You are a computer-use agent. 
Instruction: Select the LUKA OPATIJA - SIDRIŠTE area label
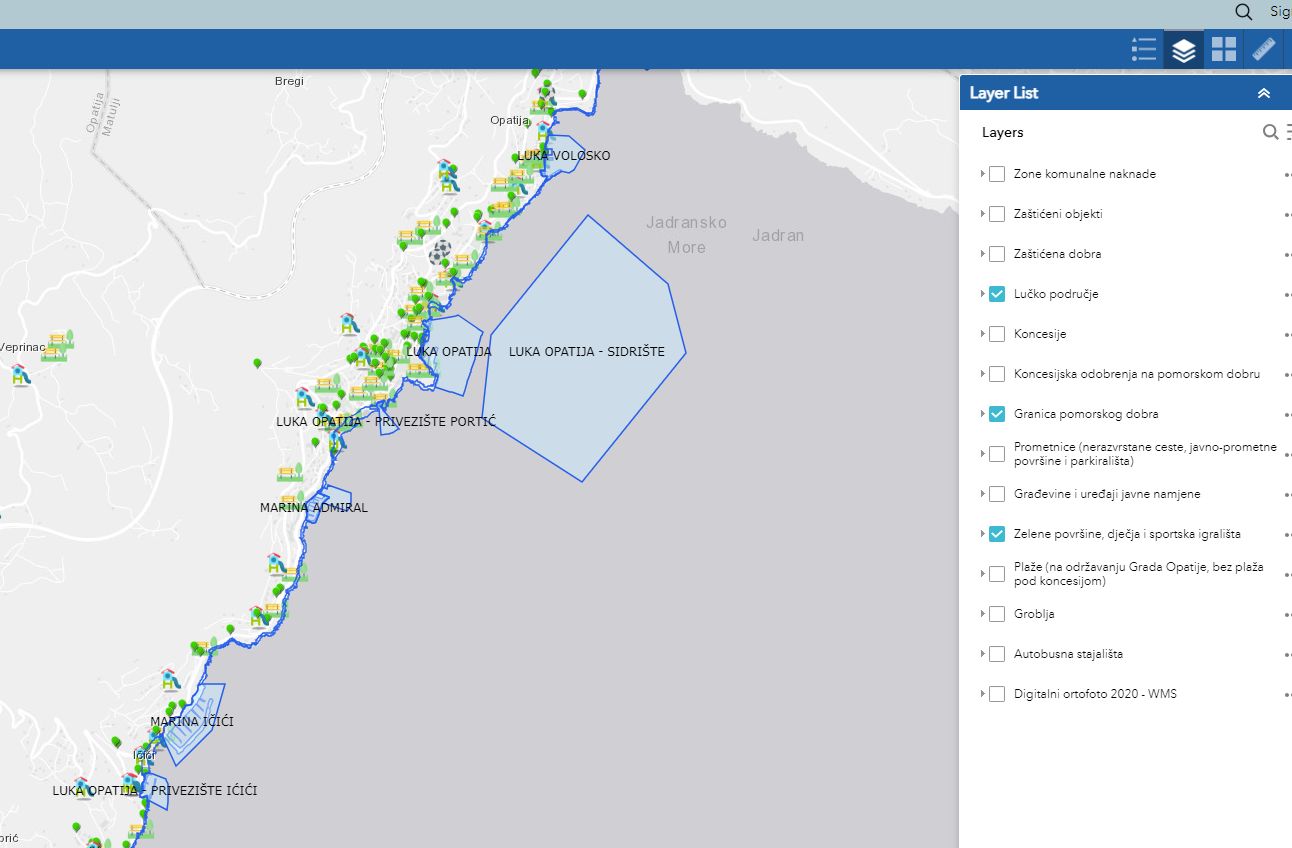click(x=586, y=351)
